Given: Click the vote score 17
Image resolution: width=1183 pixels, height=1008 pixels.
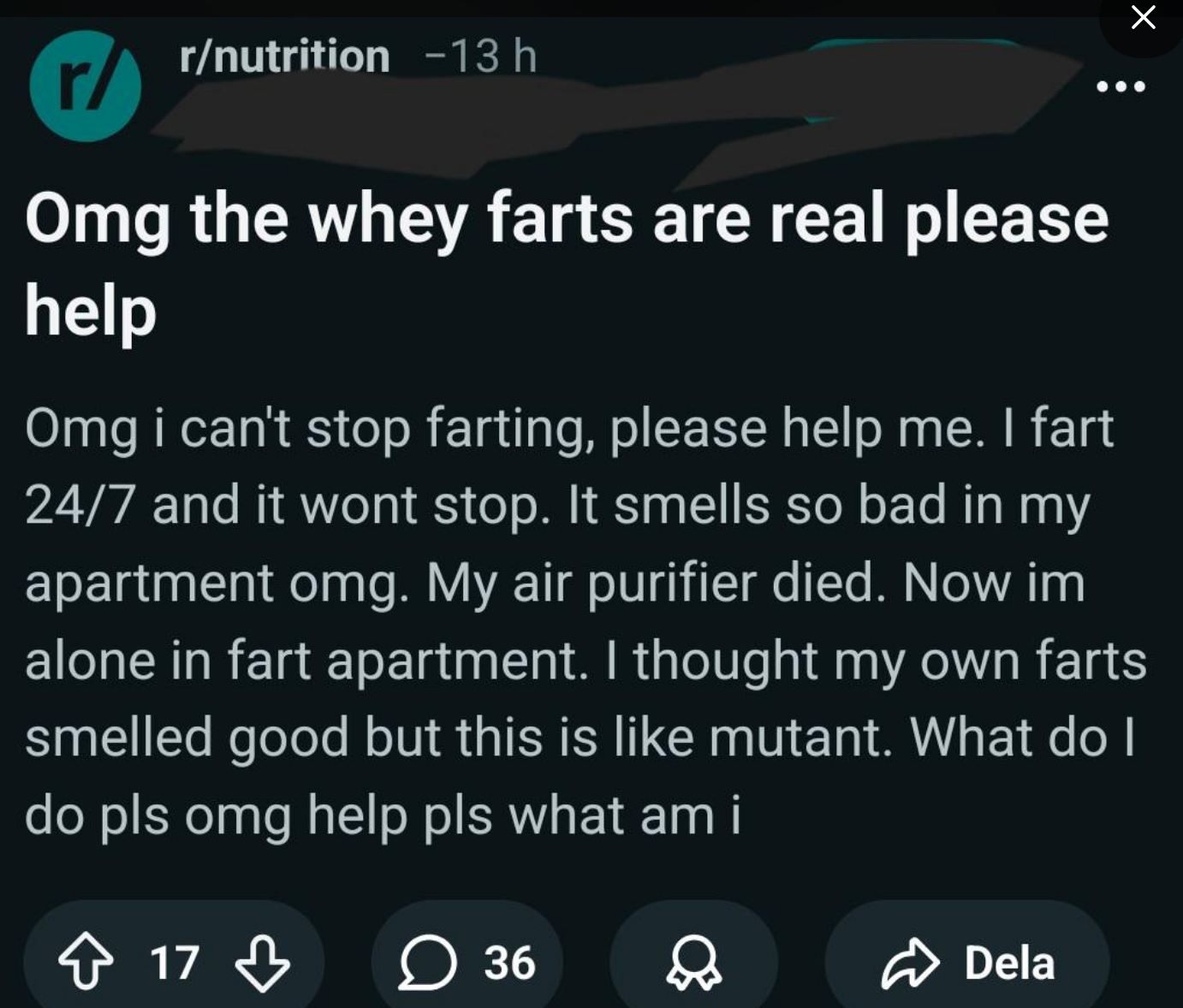Looking at the screenshot, I should point(175,964).
